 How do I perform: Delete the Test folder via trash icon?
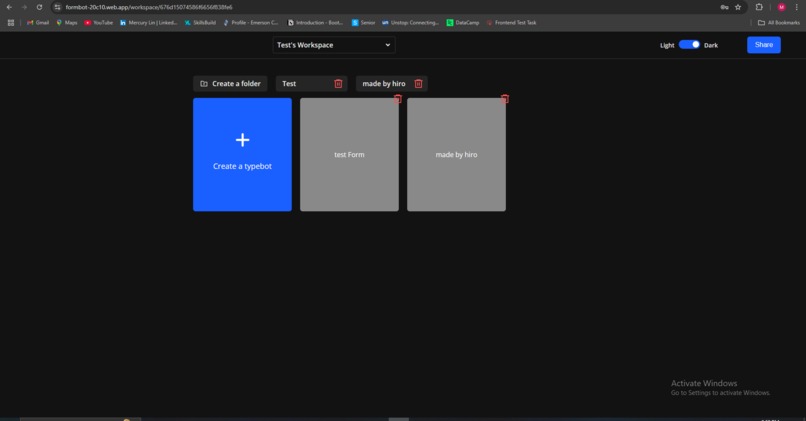coord(338,84)
